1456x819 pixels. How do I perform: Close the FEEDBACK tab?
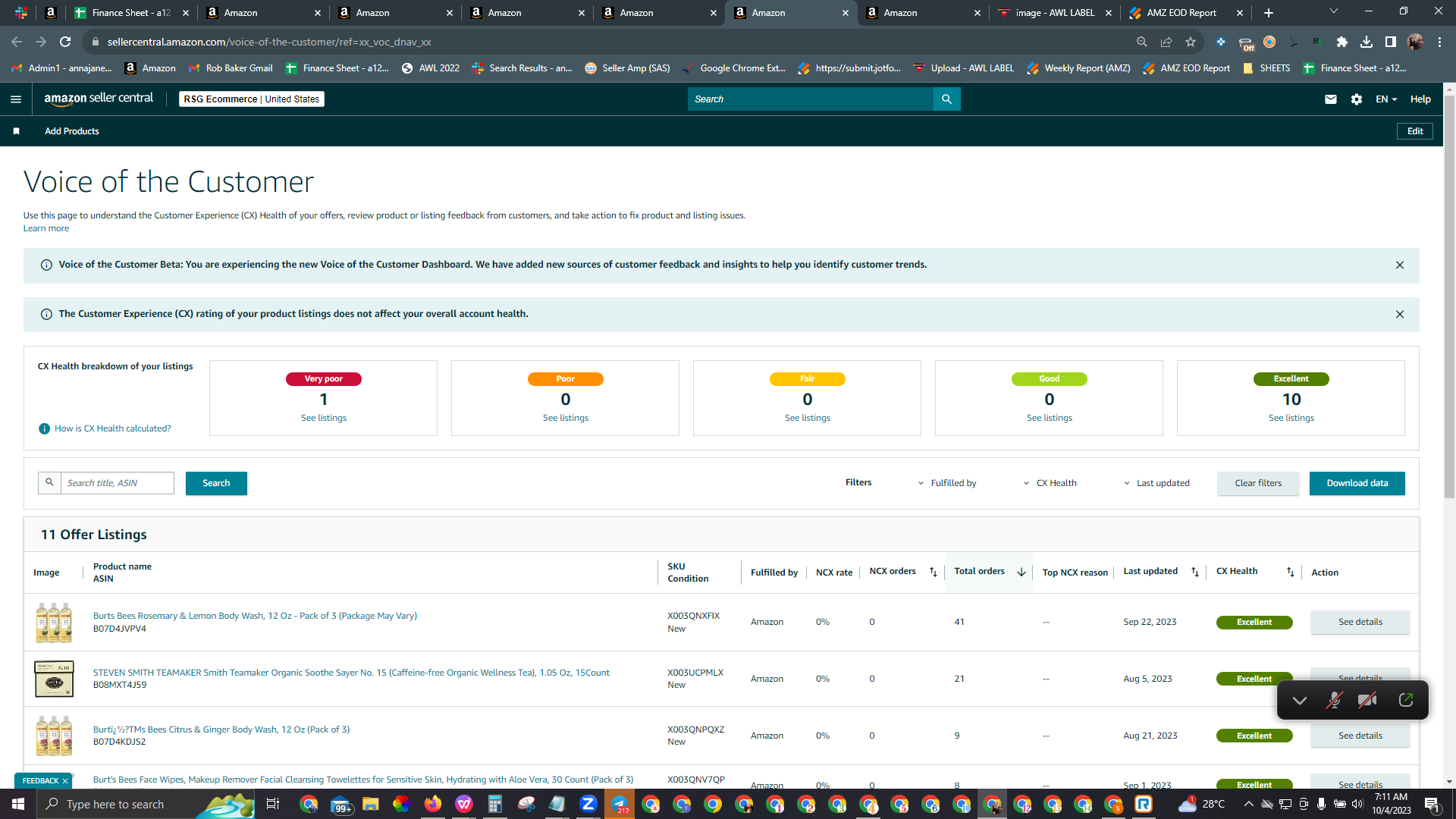point(65,781)
